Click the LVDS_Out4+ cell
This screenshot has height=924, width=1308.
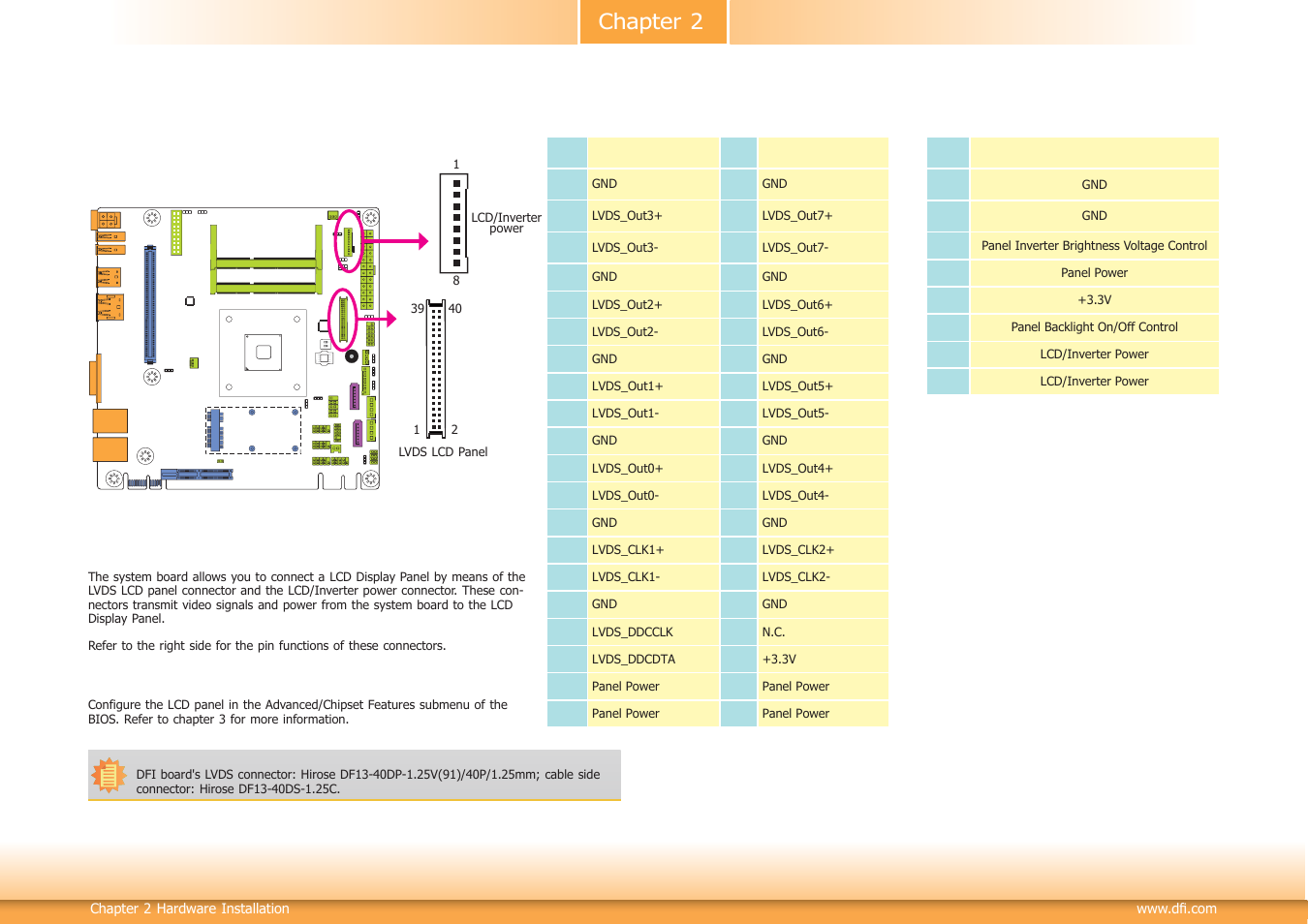point(823,469)
